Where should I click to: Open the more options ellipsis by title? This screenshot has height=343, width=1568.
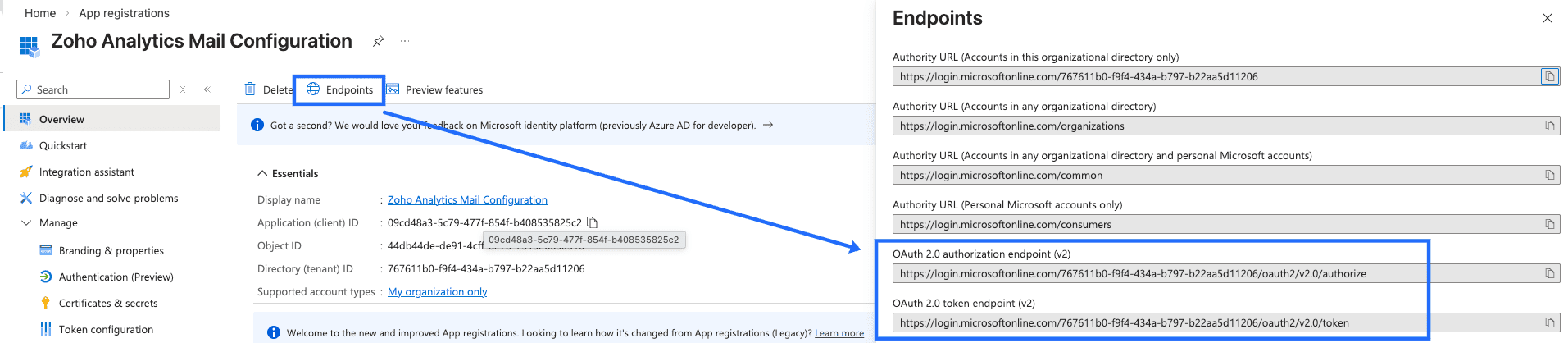(x=405, y=41)
